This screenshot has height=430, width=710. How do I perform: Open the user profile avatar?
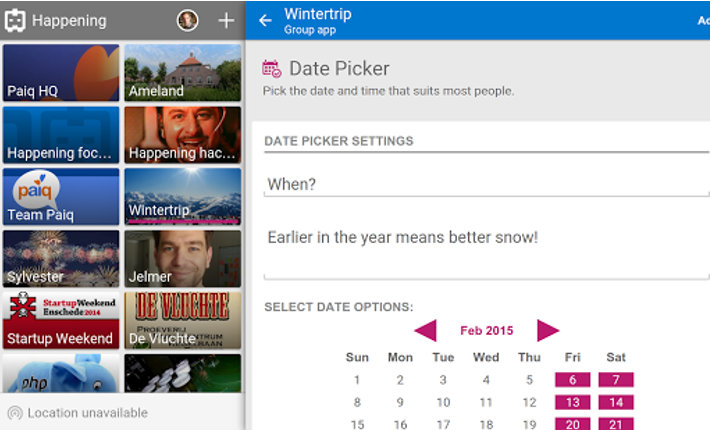tap(187, 20)
